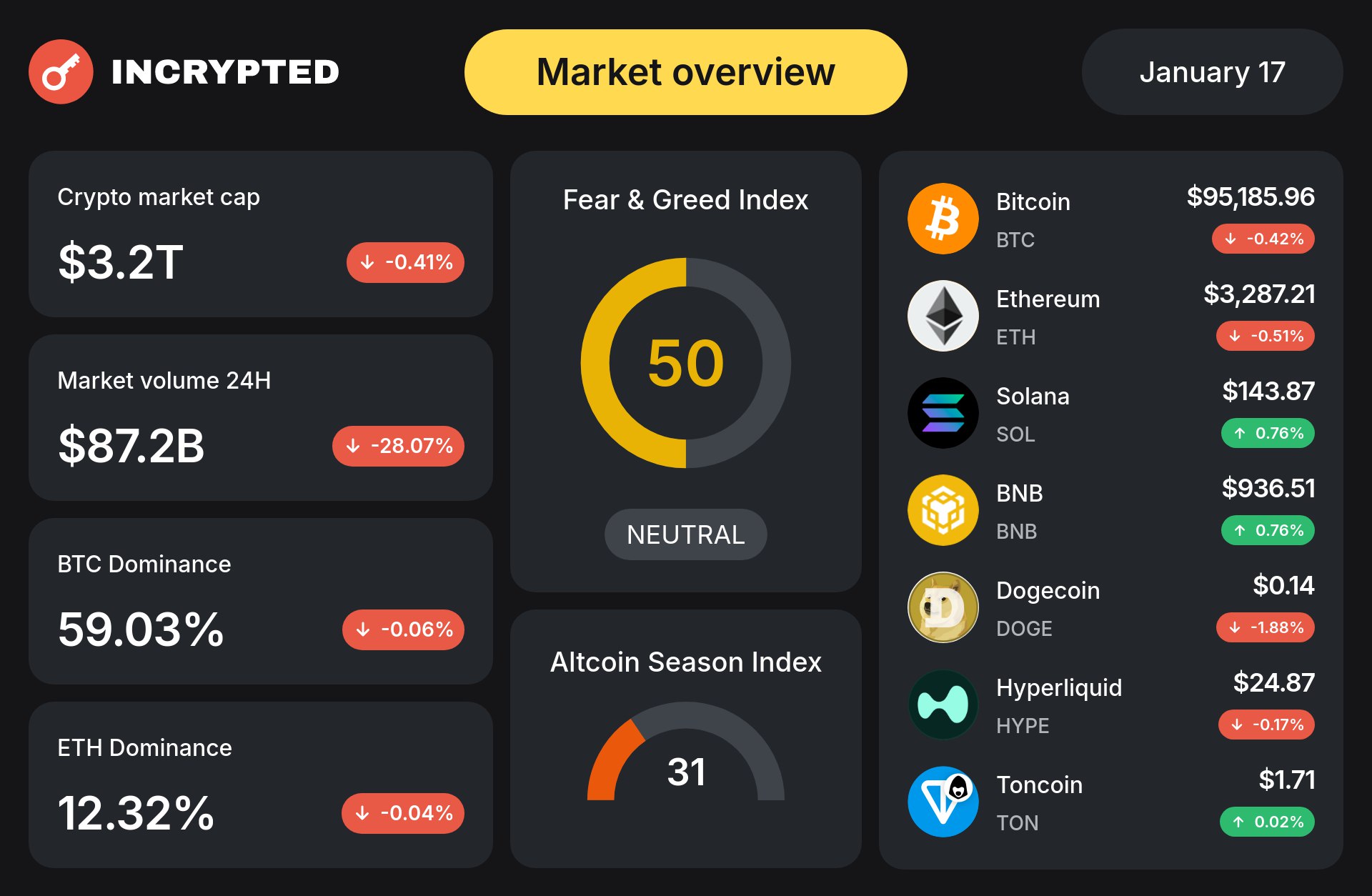Click the Fear & Greed gauge ring
Screen dimensions: 1372x896
click(595, 363)
